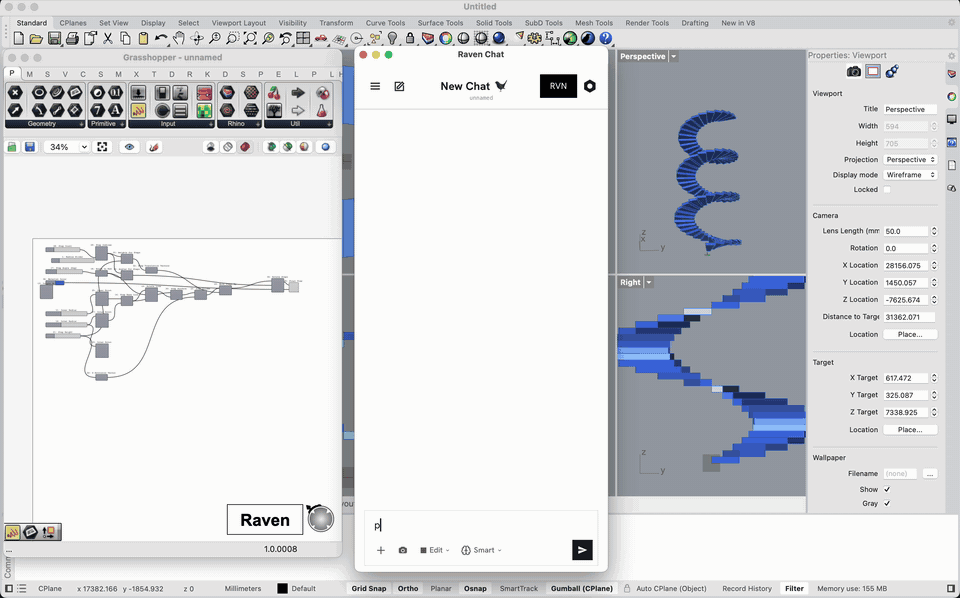Click the Open folder icon in Rhino toolbar

tap(37, 39)
